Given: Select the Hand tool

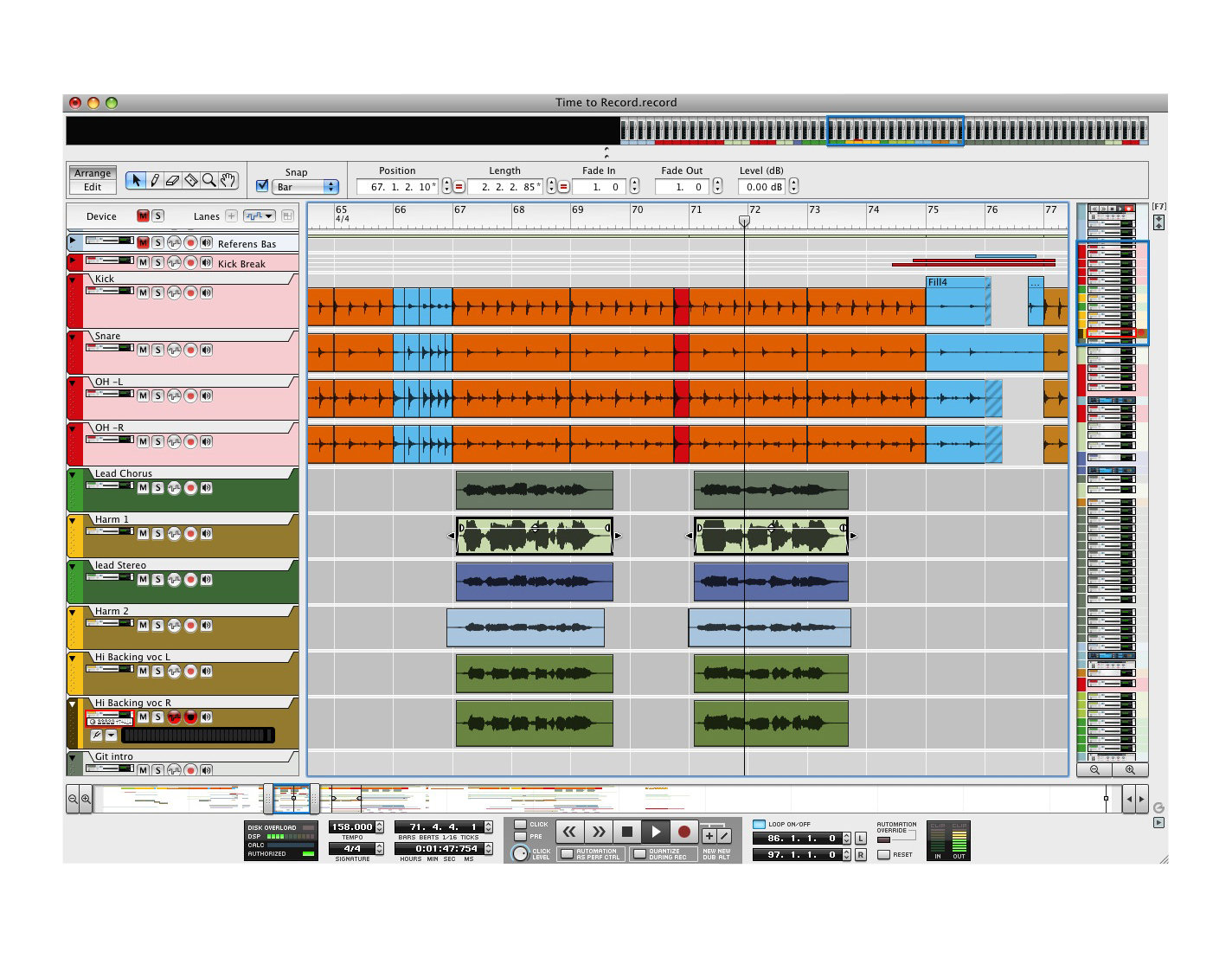Looking at the screenshot, I should coord(228,180).
